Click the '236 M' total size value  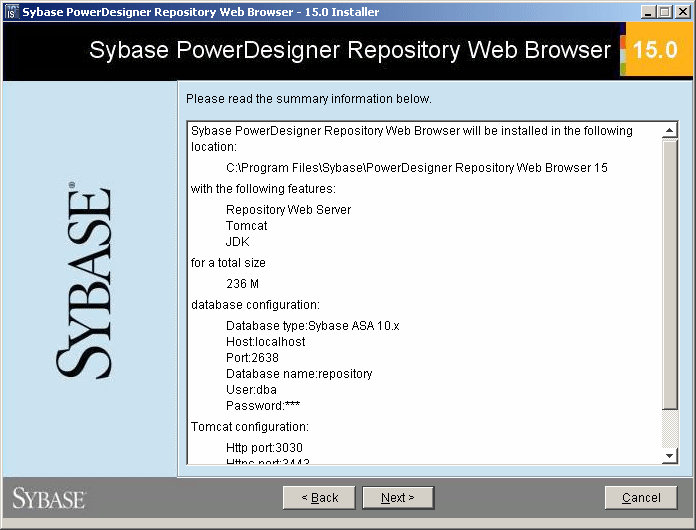pos(242,284)
